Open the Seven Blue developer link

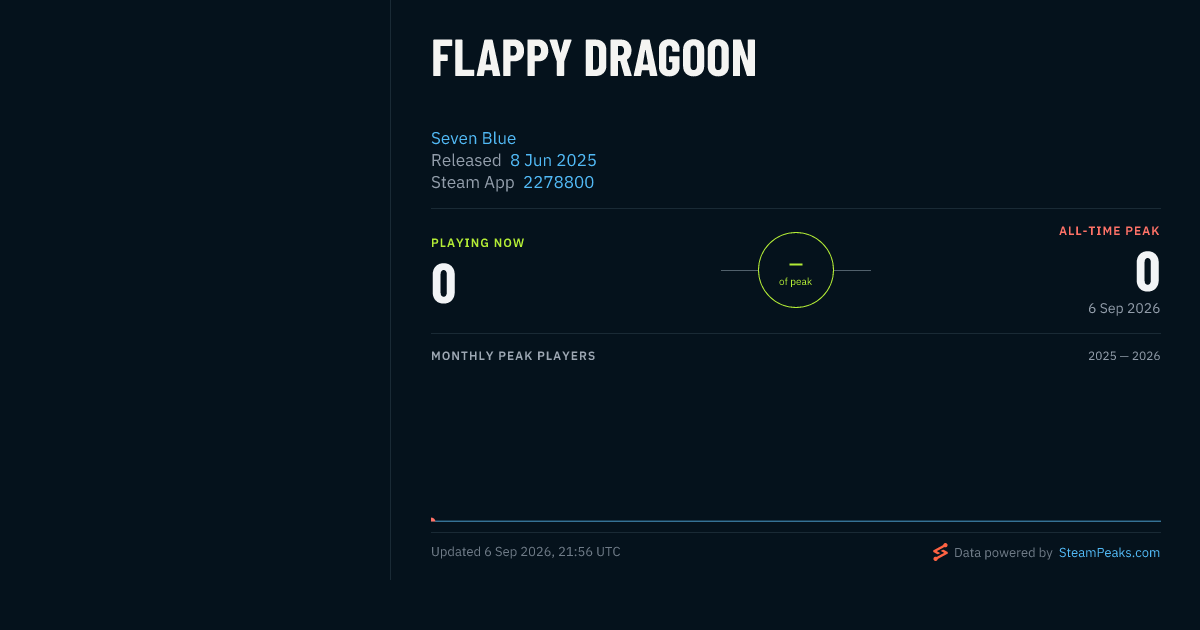[473, 138]
